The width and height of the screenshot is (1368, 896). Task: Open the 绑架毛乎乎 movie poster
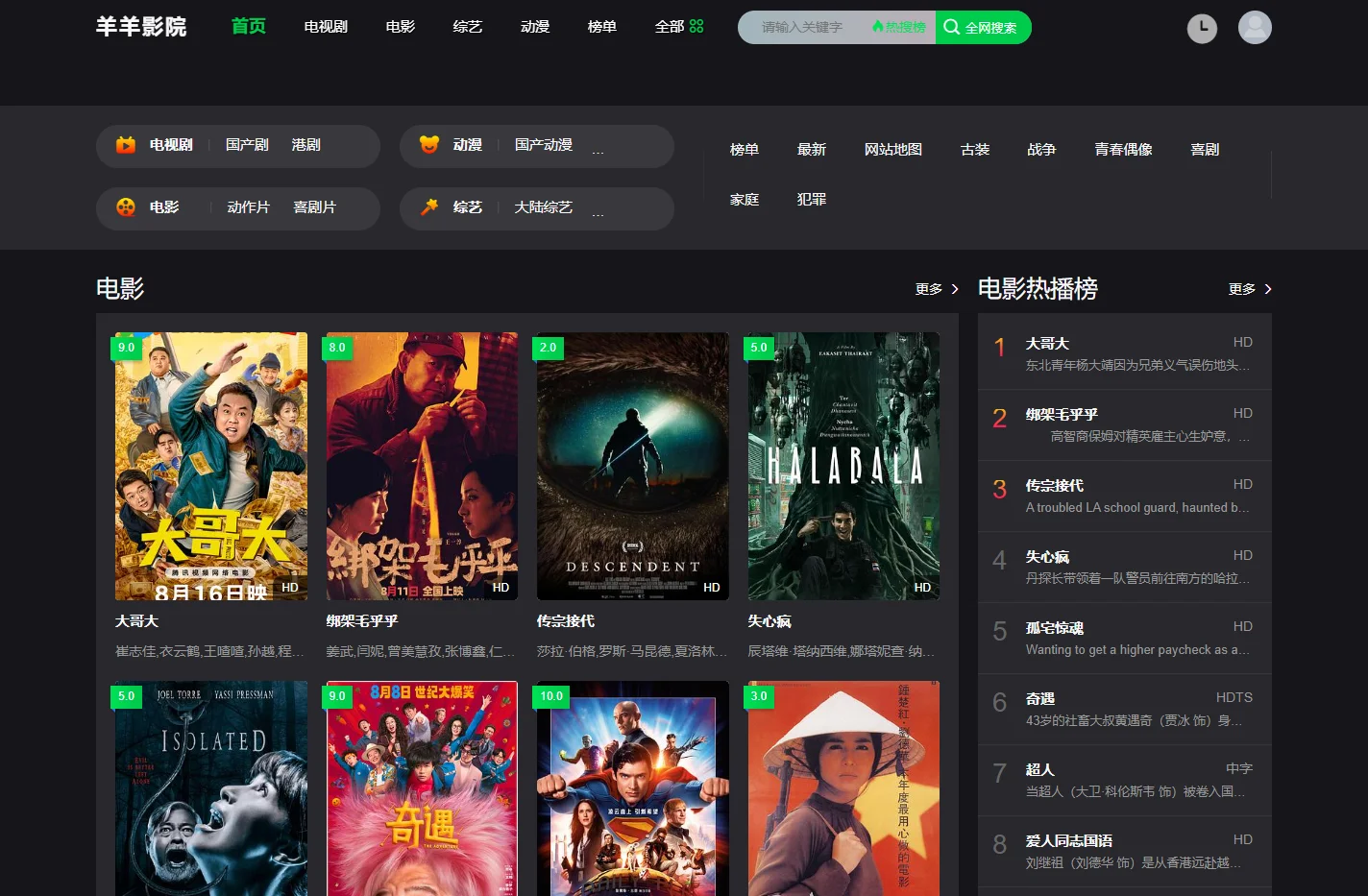pyautogui.click(x=422, y=467)
